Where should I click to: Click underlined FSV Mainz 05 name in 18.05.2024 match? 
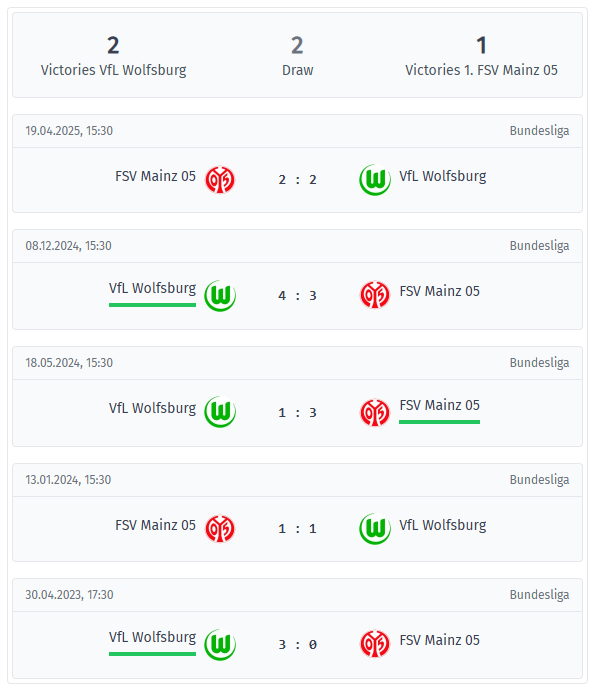pos(439,405)
